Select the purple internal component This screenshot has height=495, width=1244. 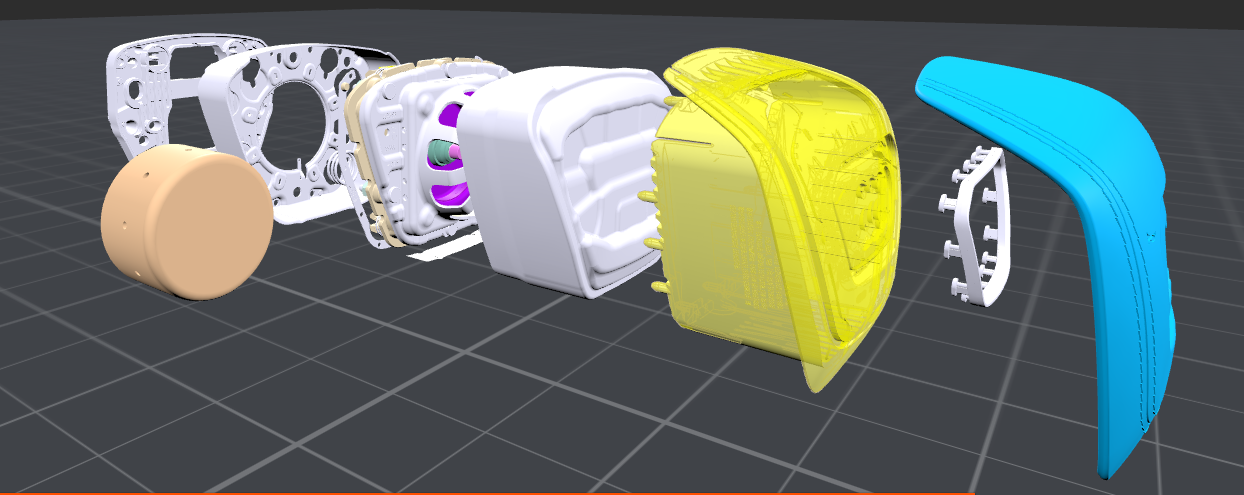tap(452, 193)
